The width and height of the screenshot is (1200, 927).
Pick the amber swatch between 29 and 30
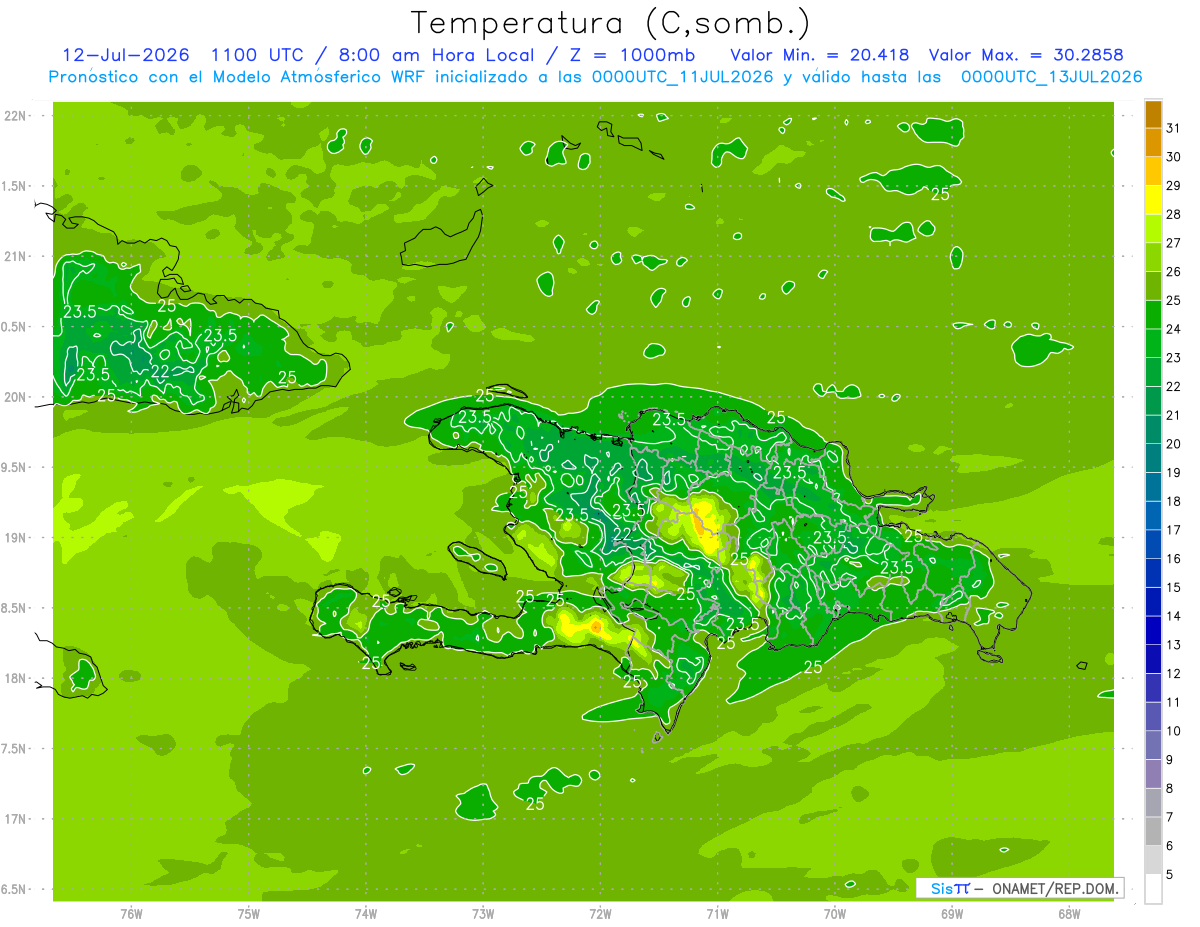tap(1153, 171)
